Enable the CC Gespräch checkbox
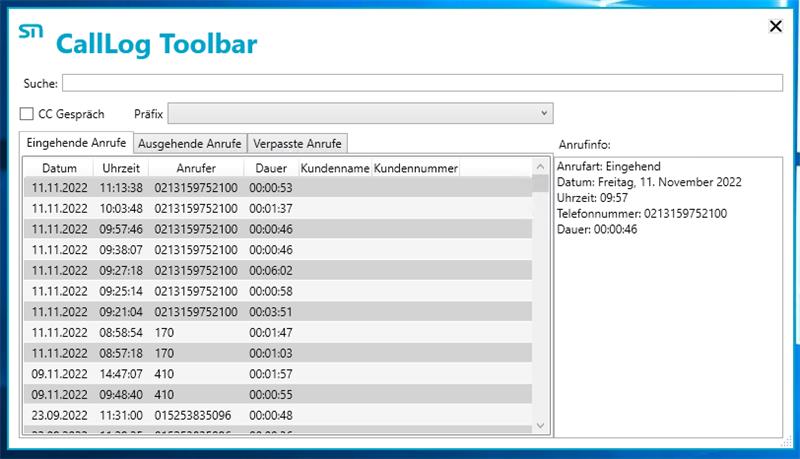 click(x=27, y=114)
